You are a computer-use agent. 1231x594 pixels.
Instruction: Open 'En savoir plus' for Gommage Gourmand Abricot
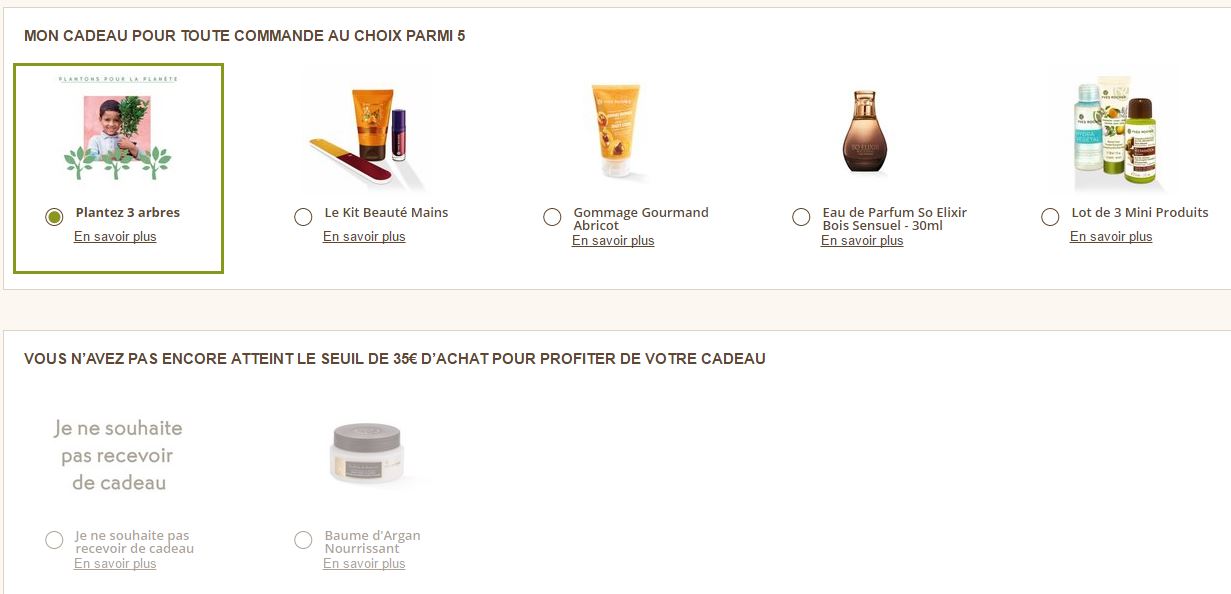pos(613,241)
